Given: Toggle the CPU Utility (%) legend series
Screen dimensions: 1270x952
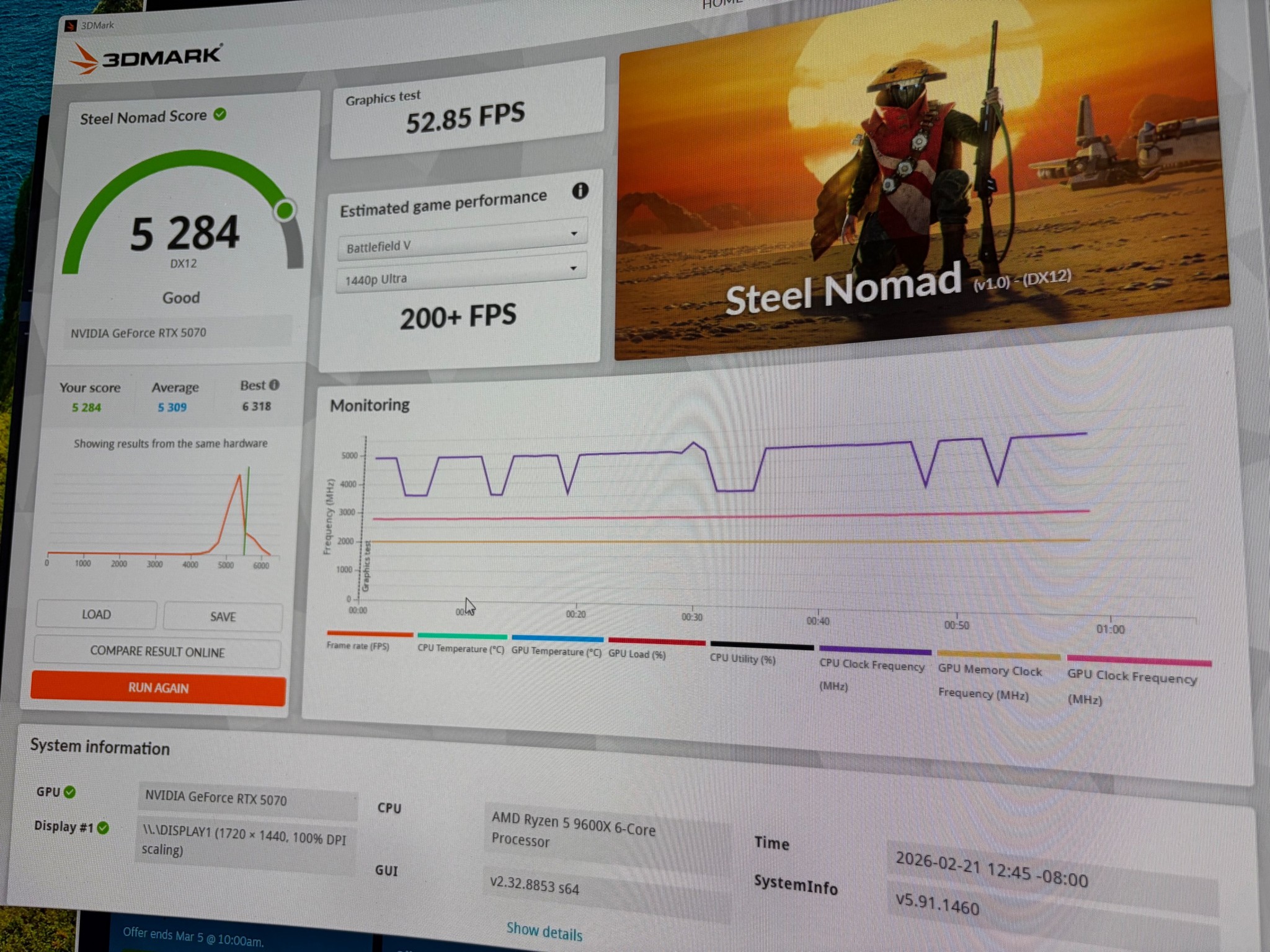Looking at the screenshot, I should point(762,653).
